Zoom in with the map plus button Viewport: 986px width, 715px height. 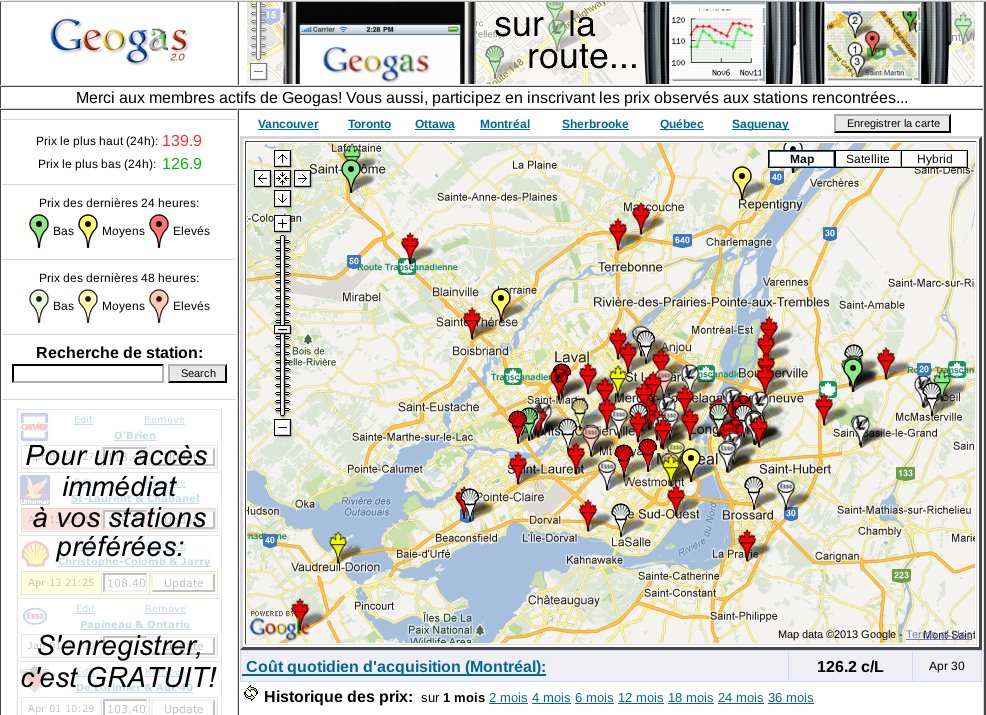coord(282,223)
